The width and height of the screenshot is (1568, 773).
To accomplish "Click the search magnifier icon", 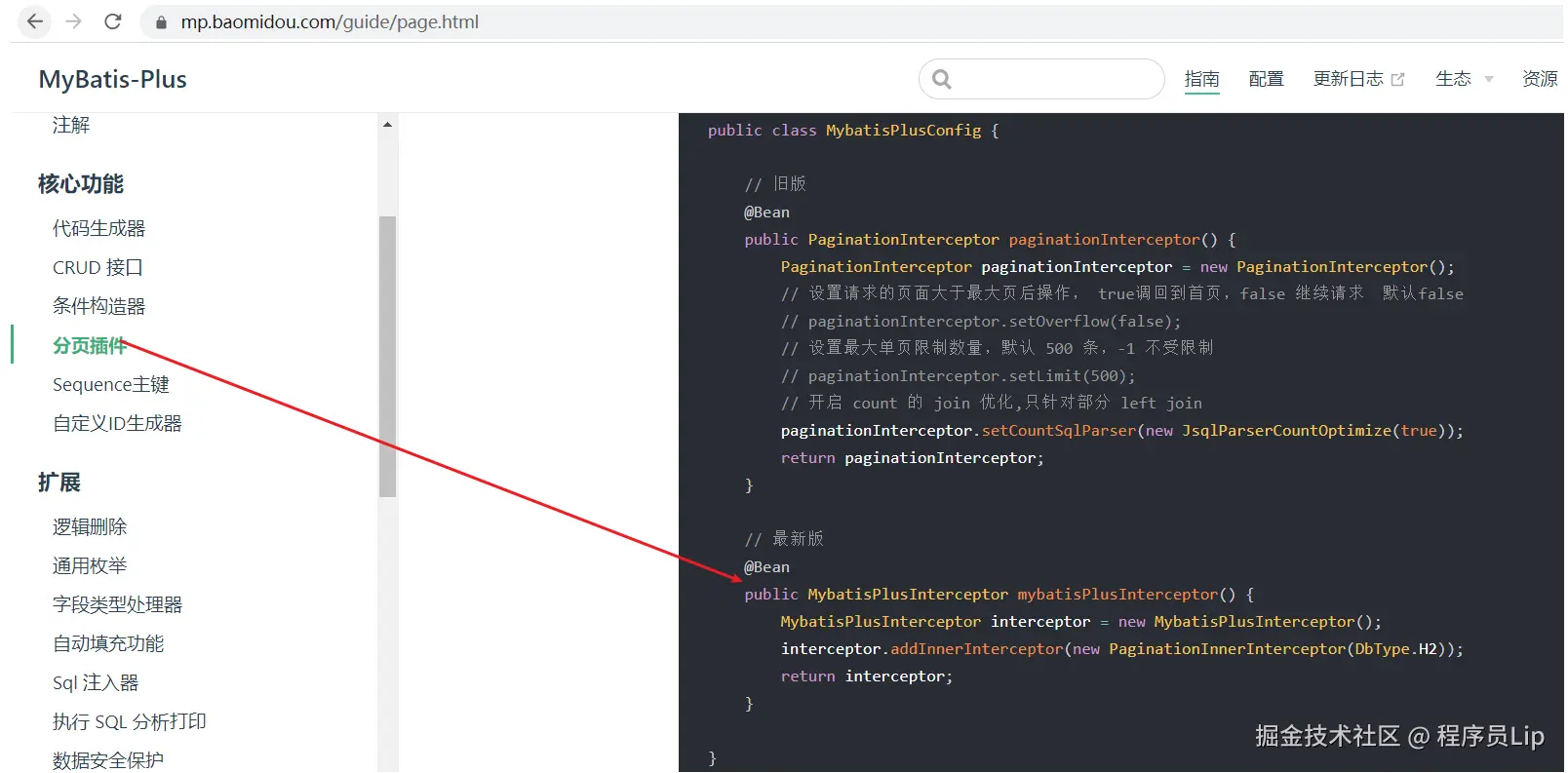I will [941, 79].
